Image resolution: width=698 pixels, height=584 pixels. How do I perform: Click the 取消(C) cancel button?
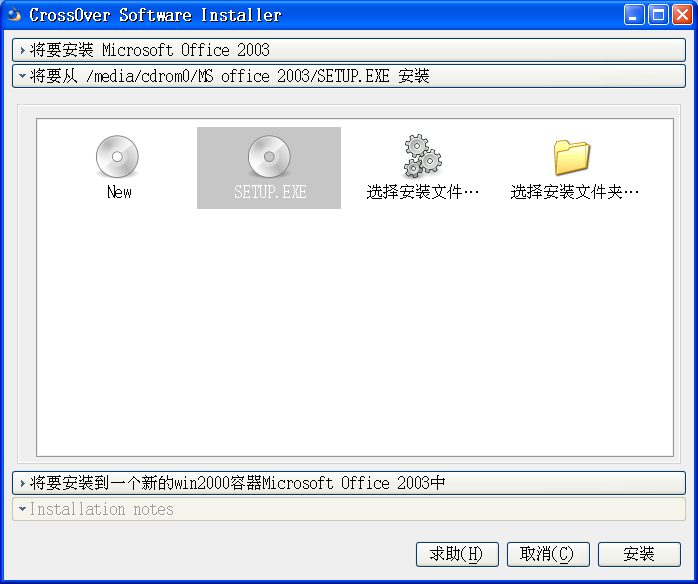click(548, 554)
